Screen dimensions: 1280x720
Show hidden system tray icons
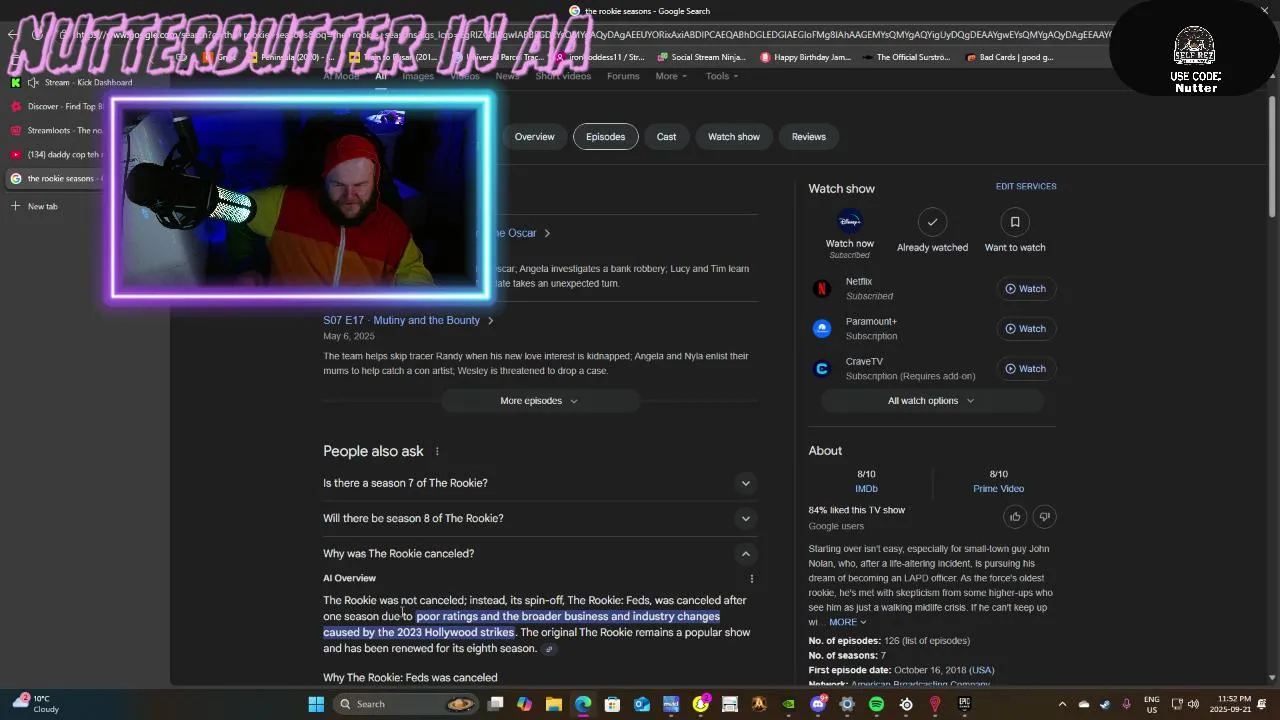[x=1062, y=704]
